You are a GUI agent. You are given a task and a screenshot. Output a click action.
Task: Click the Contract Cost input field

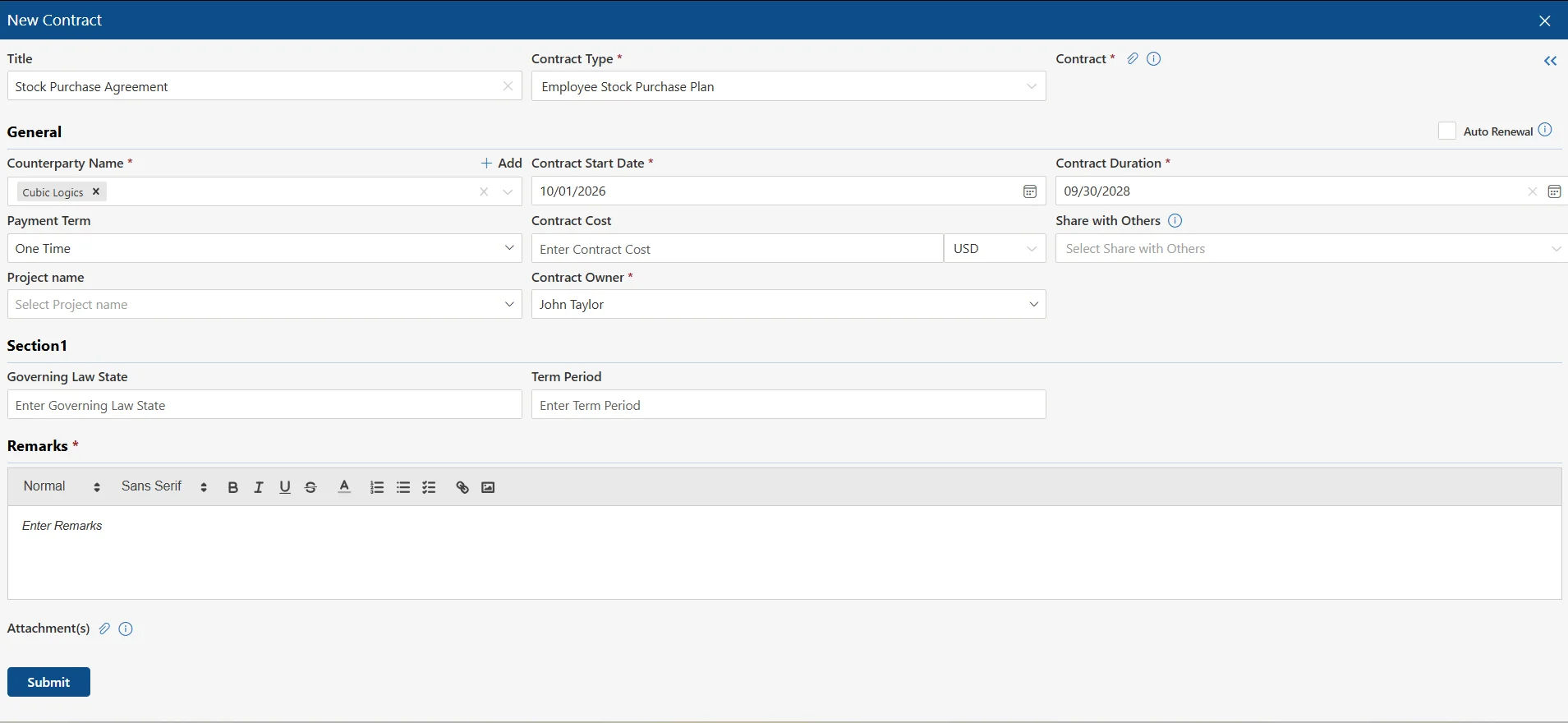point(738,248)
